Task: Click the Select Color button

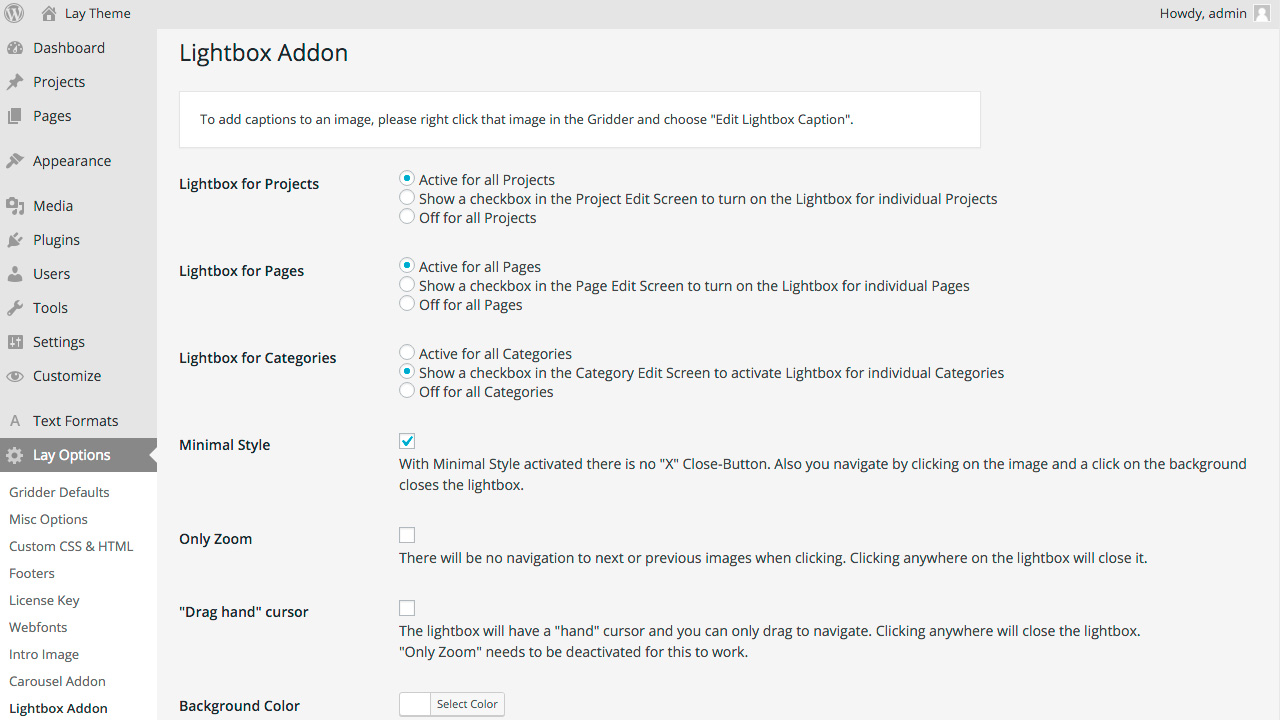Action: point(467,704)
